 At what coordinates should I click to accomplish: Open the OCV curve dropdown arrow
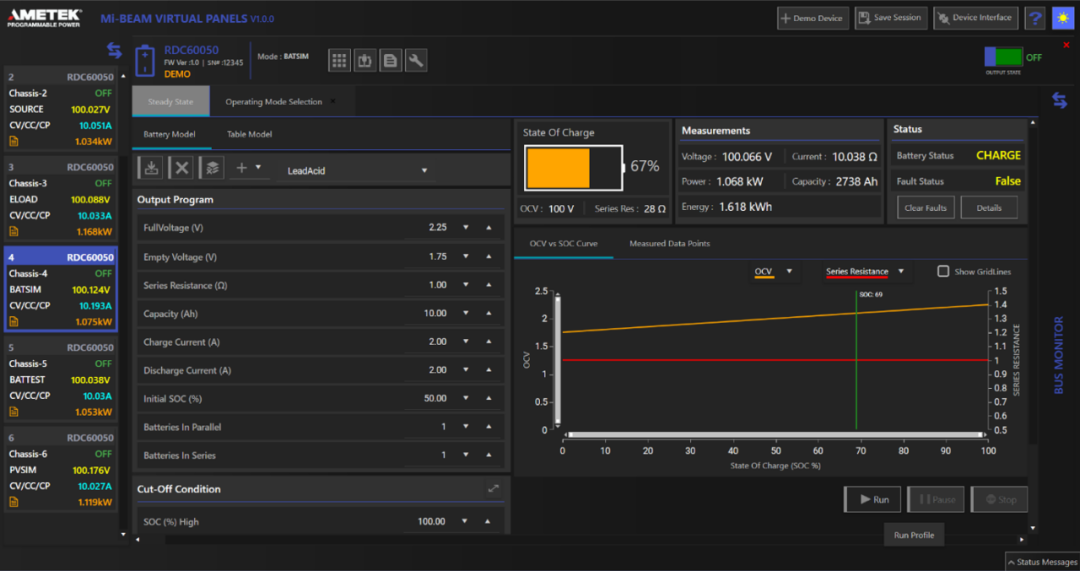pyautogui.click(x=789, y=271)
